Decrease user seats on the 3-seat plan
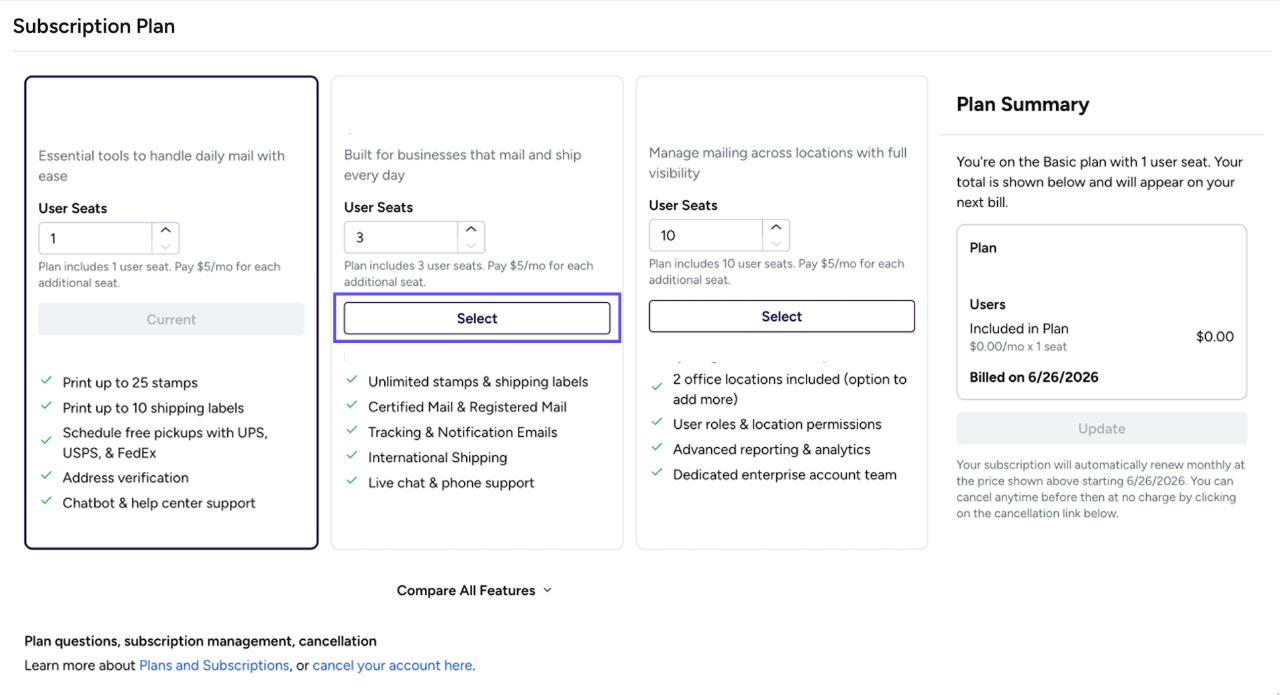The width and height of the screenshot is (1280, 695). point(472,245)
